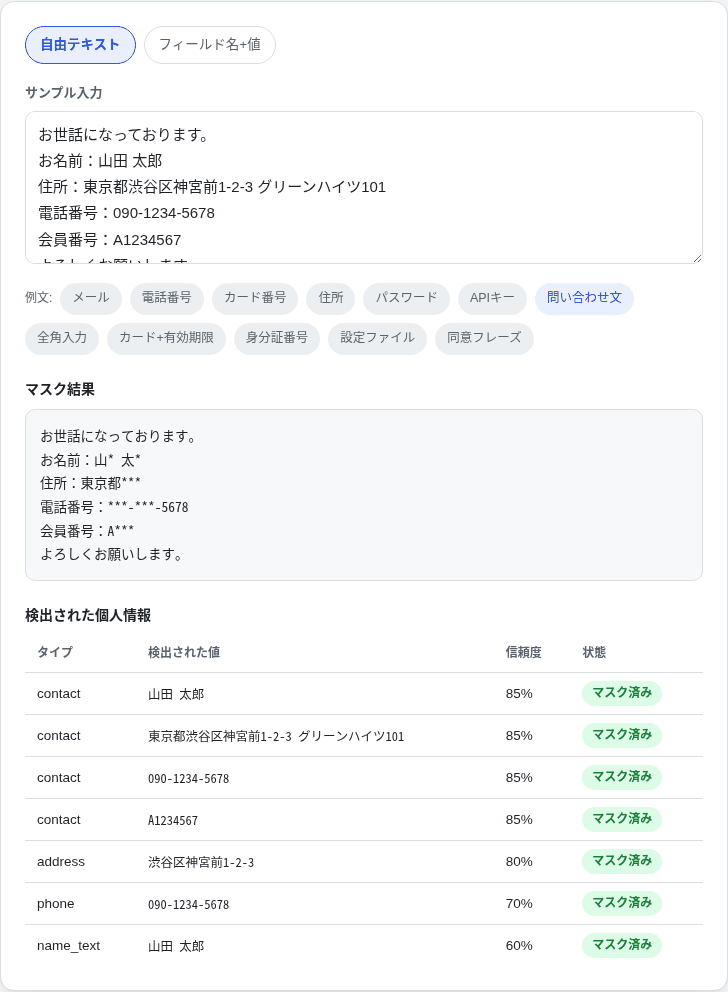The height and width of the screenshot is (992, 728).
Task: Click the 信頼度 column header
Action: pos(524,652)
